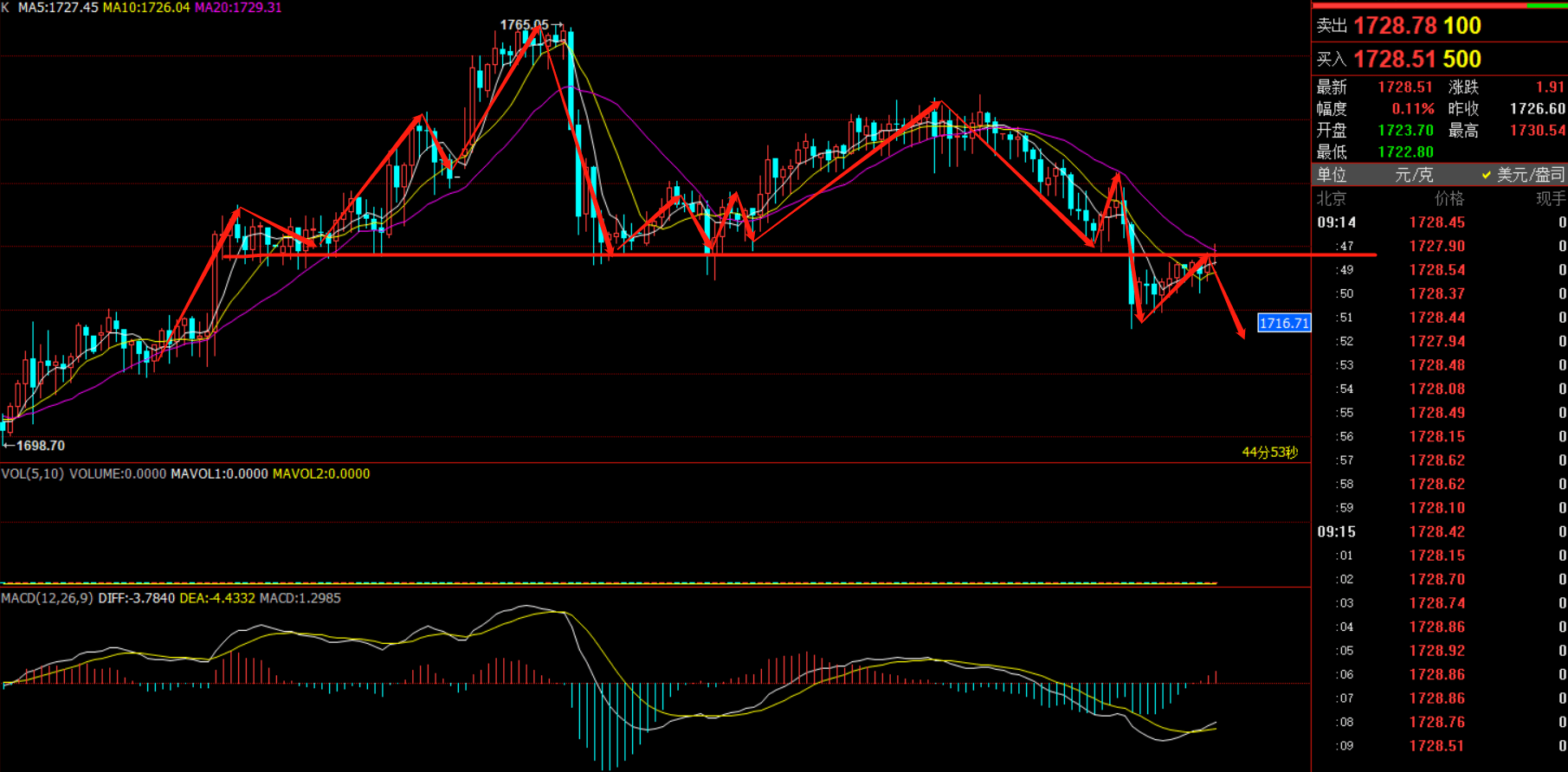Click the MAVOL2:0.0000 value

point(321,473)
